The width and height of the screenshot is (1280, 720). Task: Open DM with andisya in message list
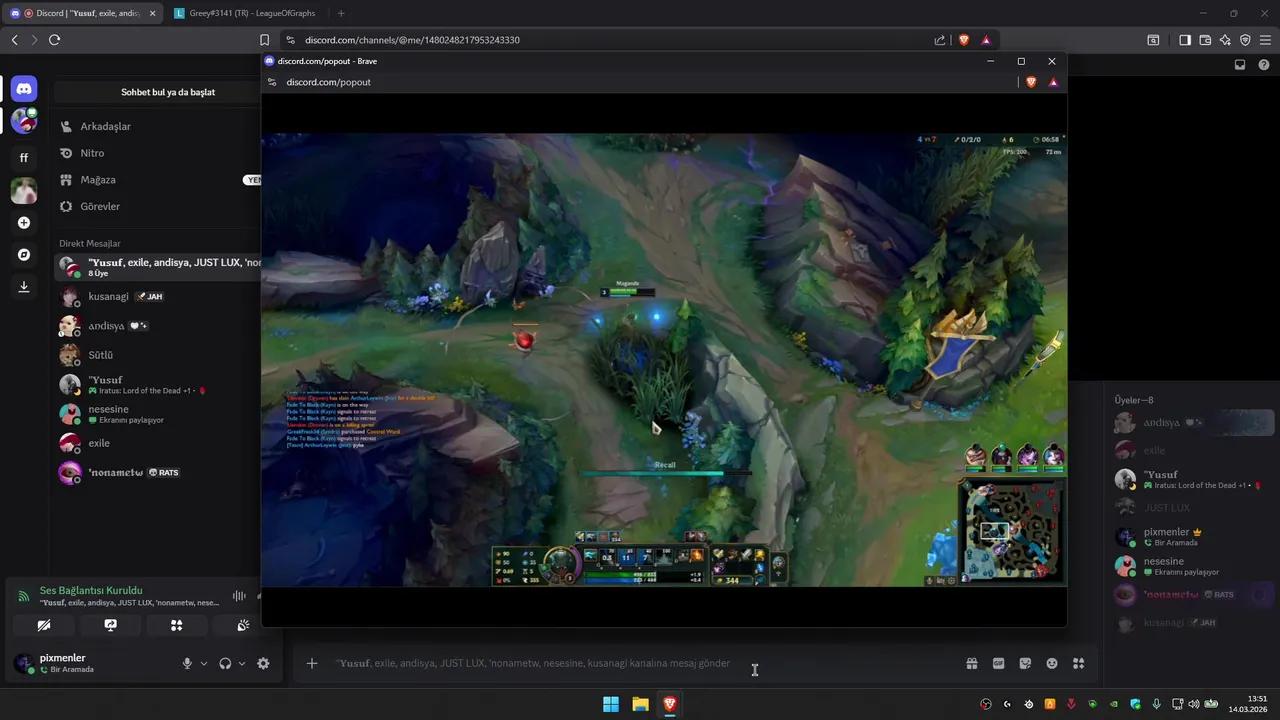[157, 326]
